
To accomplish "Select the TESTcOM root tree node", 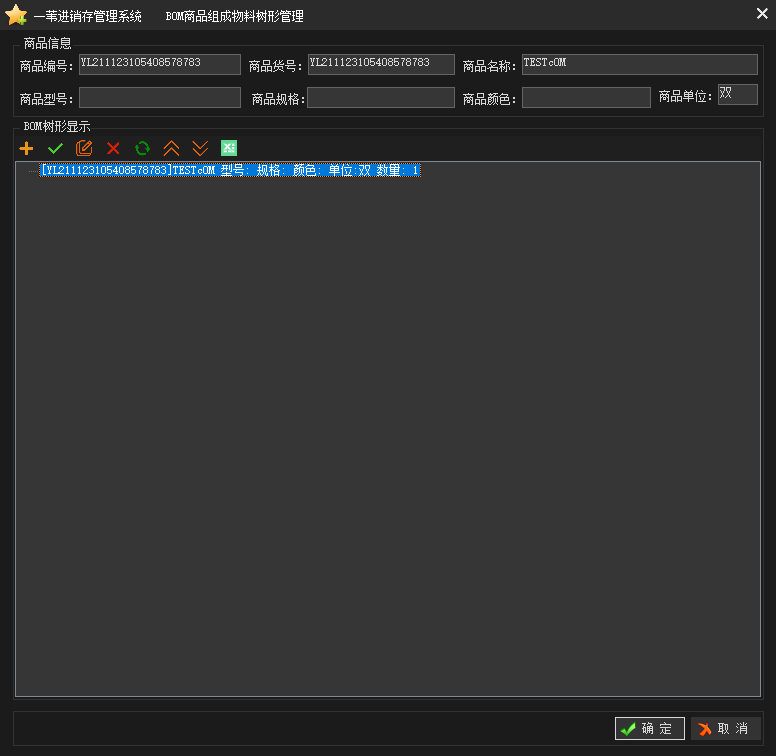I will tap(230, 170).
